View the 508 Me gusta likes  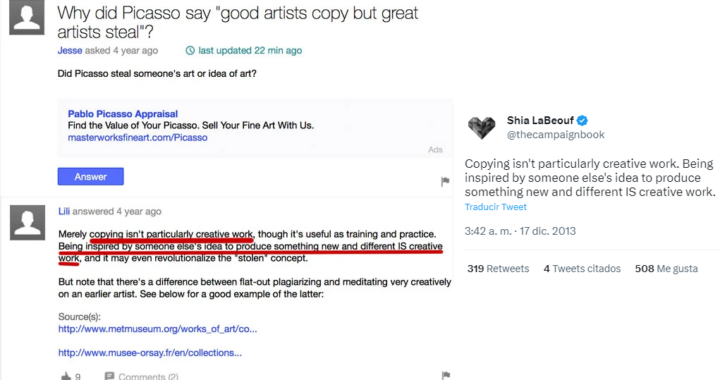(666, 268)
